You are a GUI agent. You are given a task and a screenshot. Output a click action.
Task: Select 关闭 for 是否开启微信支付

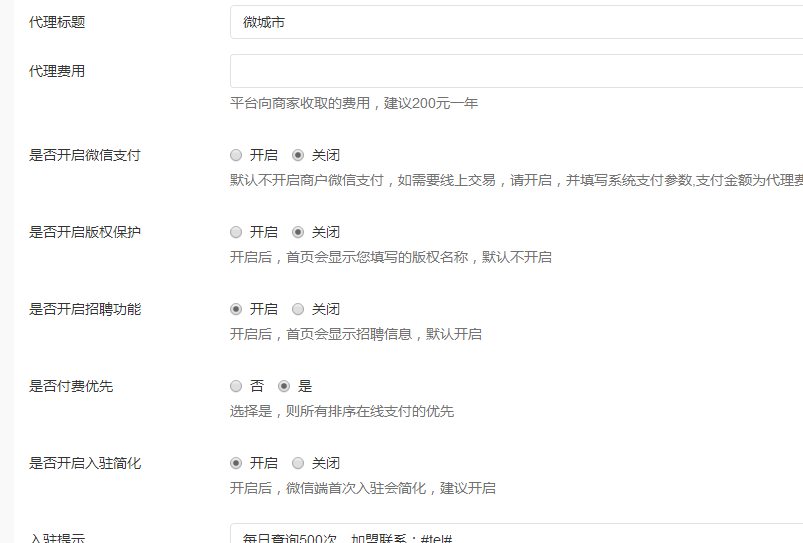298,155
